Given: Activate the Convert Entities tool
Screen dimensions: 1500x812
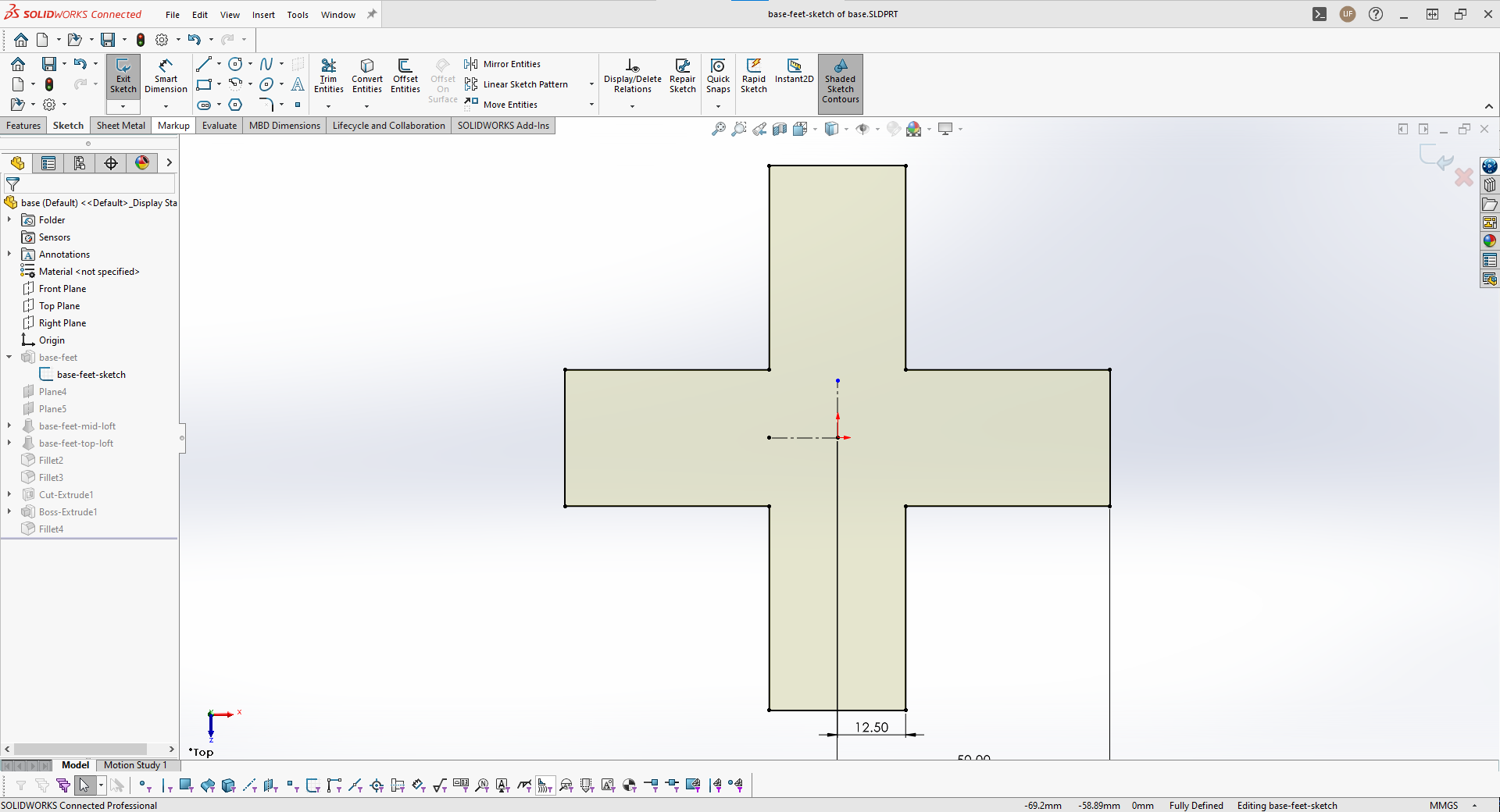Looking at the screenshot, I should (367, 77).
